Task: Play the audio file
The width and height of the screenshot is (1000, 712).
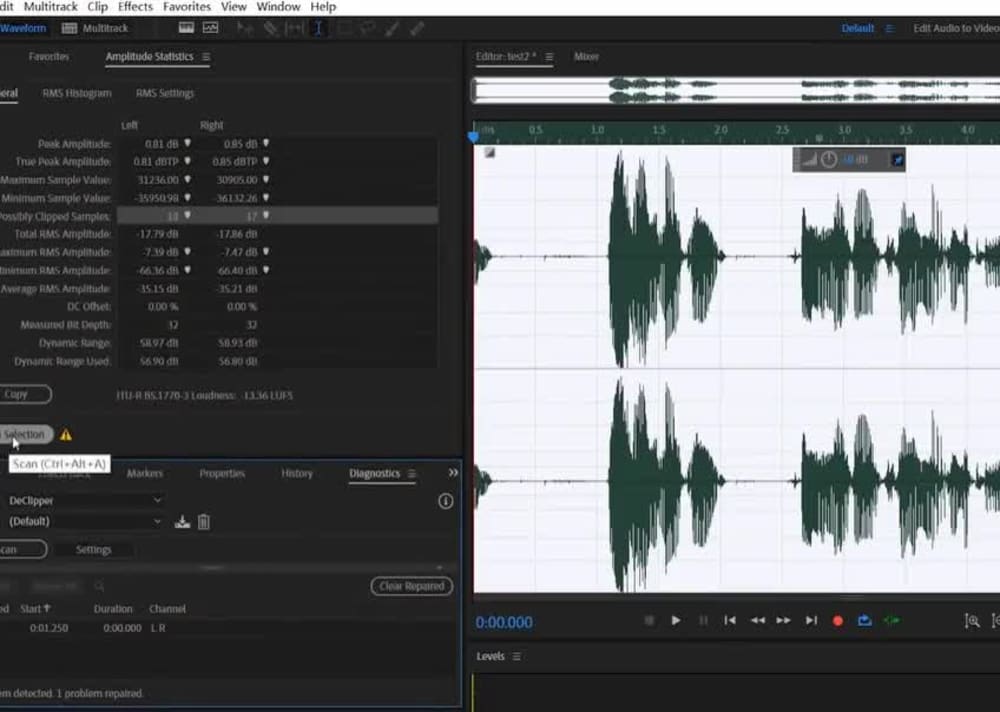Action: 676,621
